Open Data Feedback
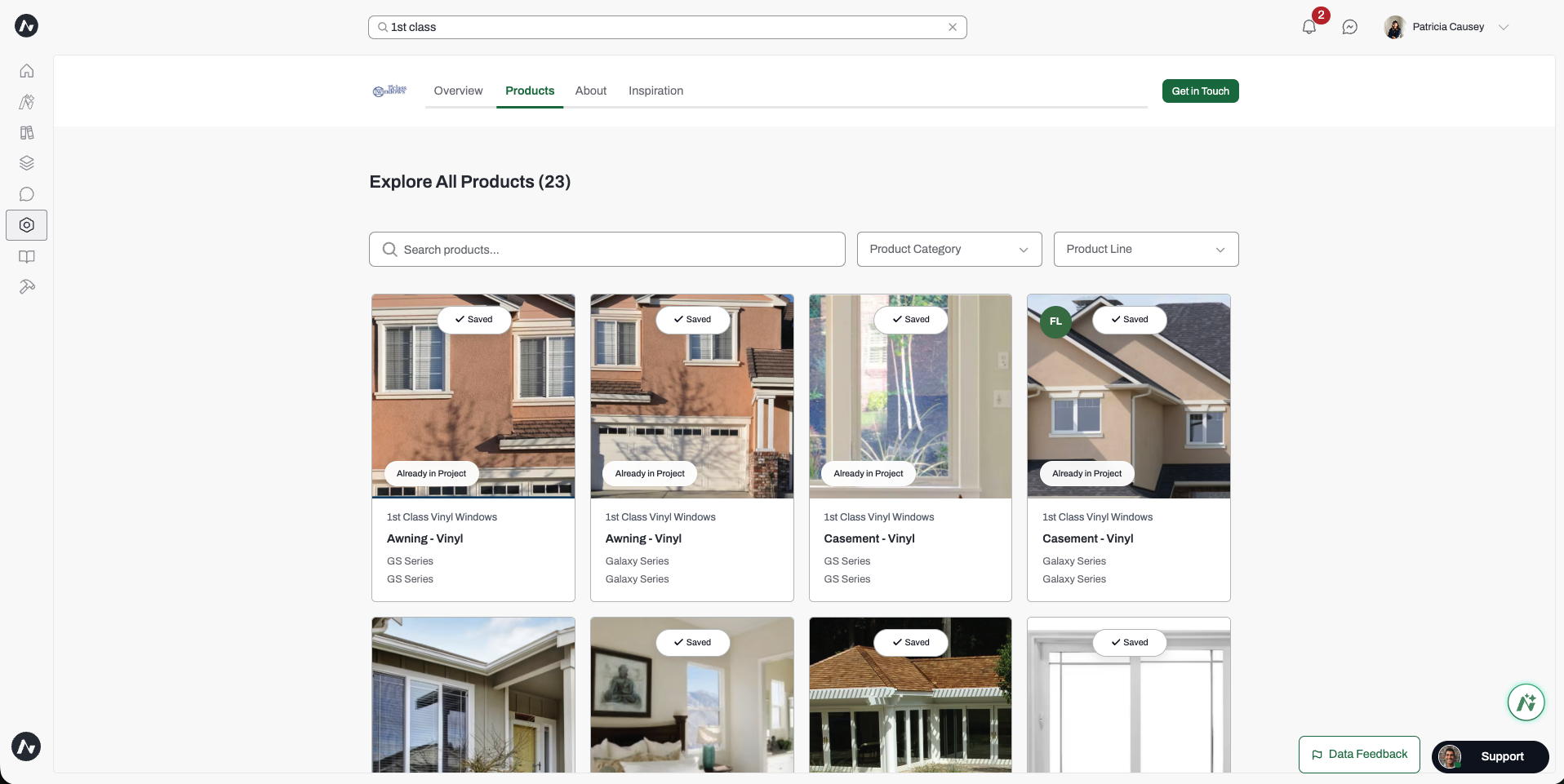 1359,755
